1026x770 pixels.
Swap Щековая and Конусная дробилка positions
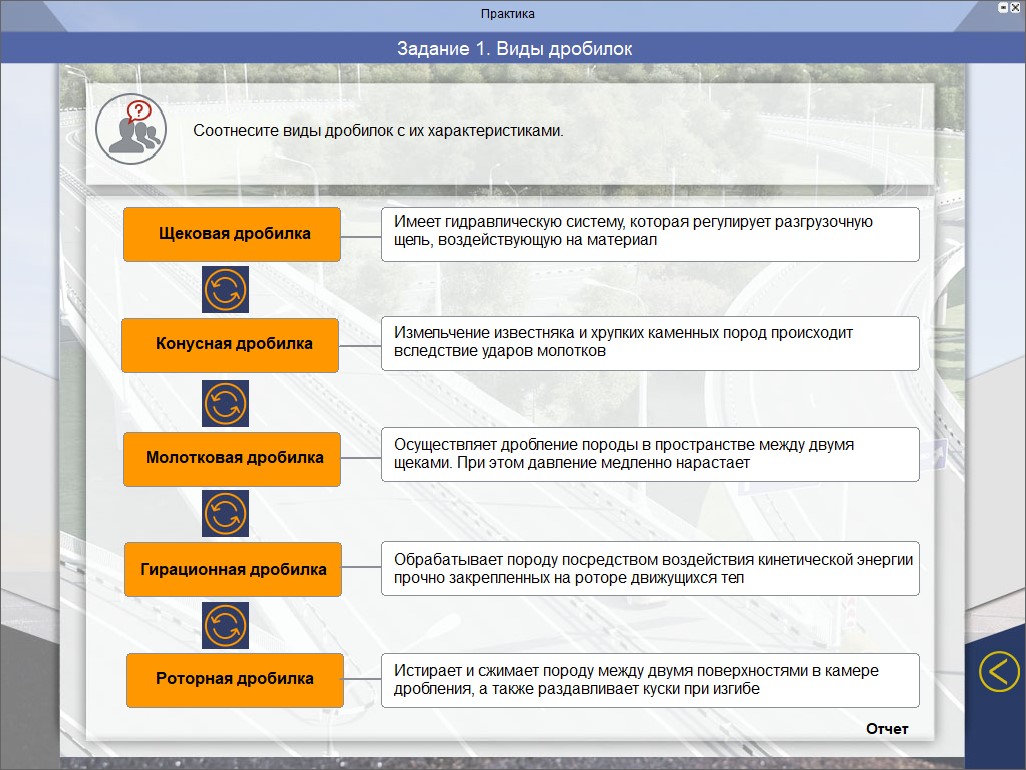[225, 289]
